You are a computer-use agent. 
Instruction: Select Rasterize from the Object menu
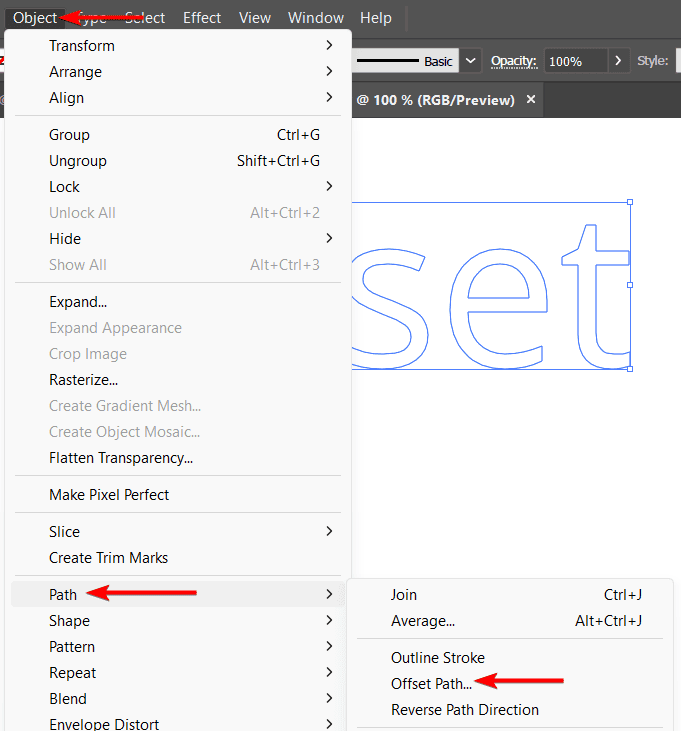pos(83,380)
